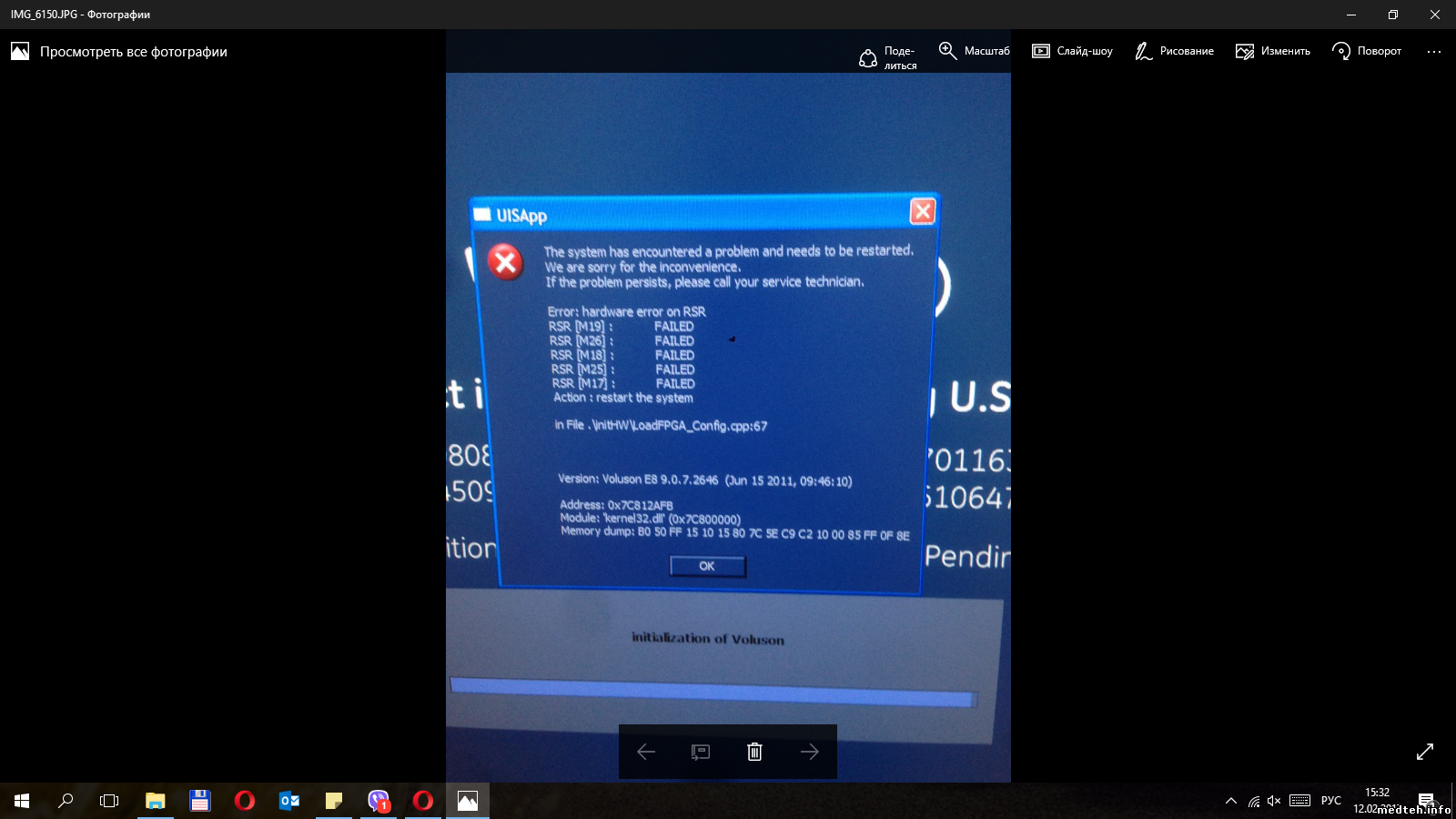This screenshot has width=1456, height=819.
Task: Open Viber from the taskbar
Action: point(379,801)
